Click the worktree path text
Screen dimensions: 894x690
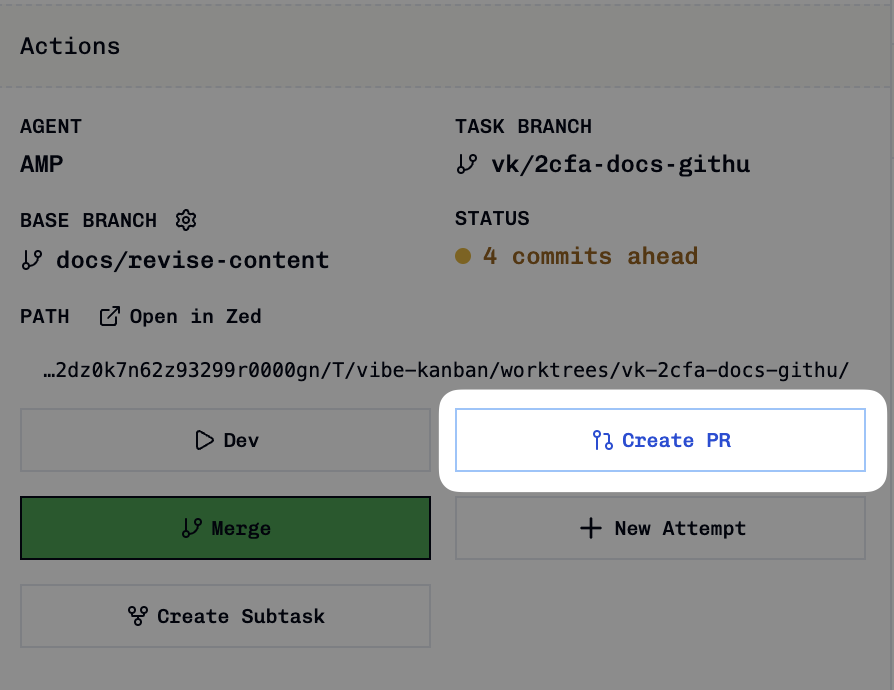(x=446, y=371)
